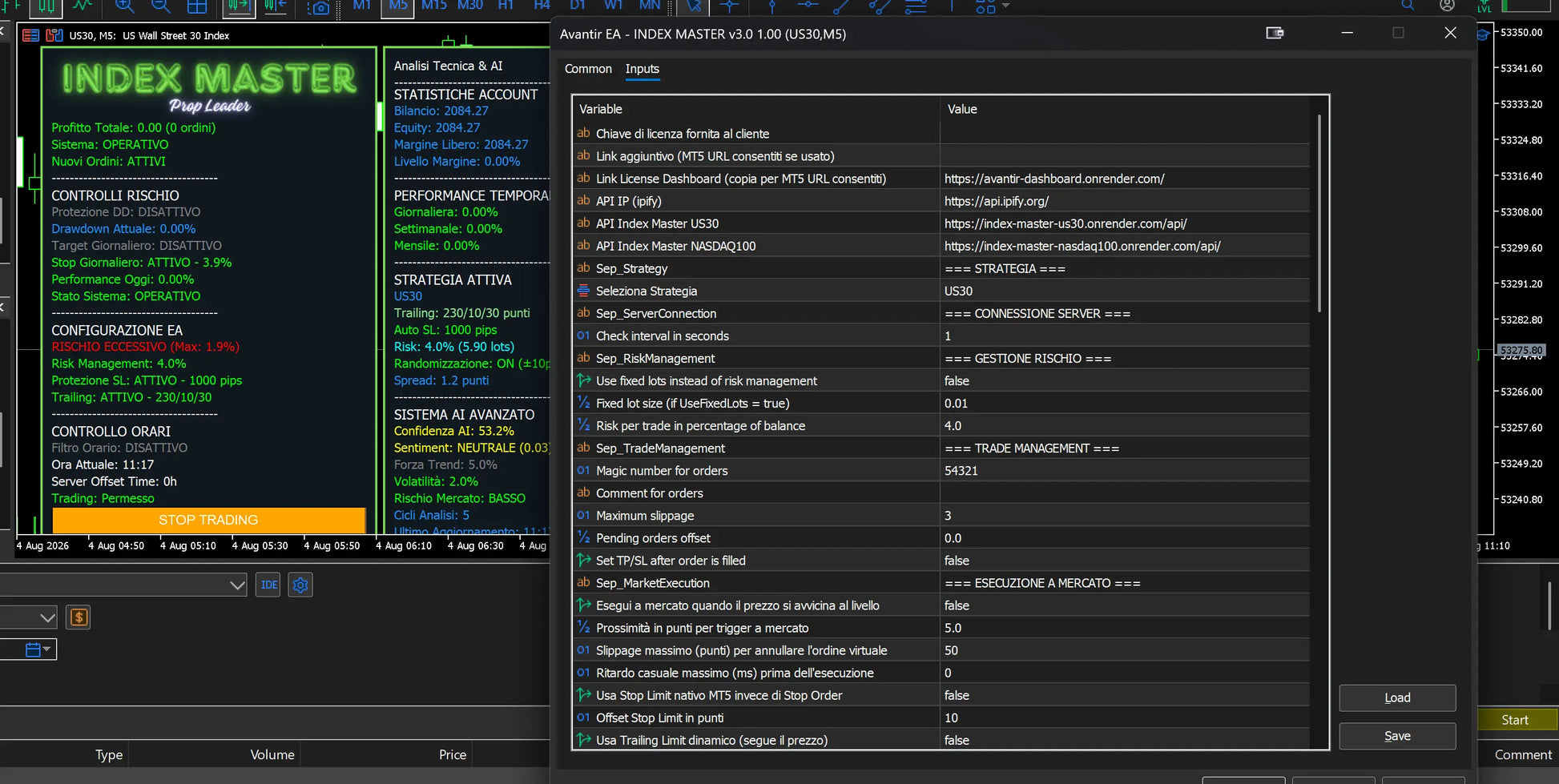
Task: Click the green LVL indicator icon
Action: (x=1484, y=6)
